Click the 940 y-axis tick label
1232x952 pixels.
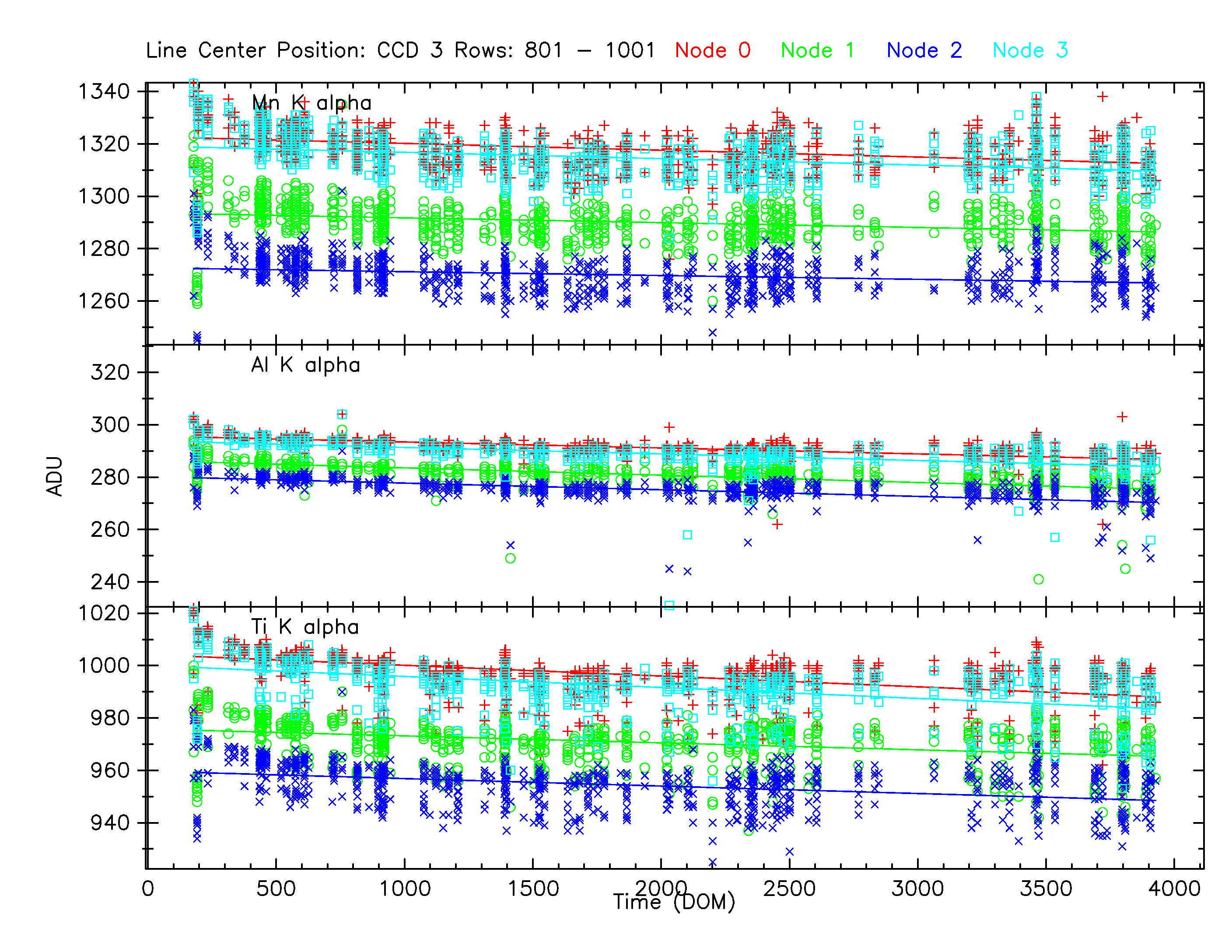pos(110,823)
